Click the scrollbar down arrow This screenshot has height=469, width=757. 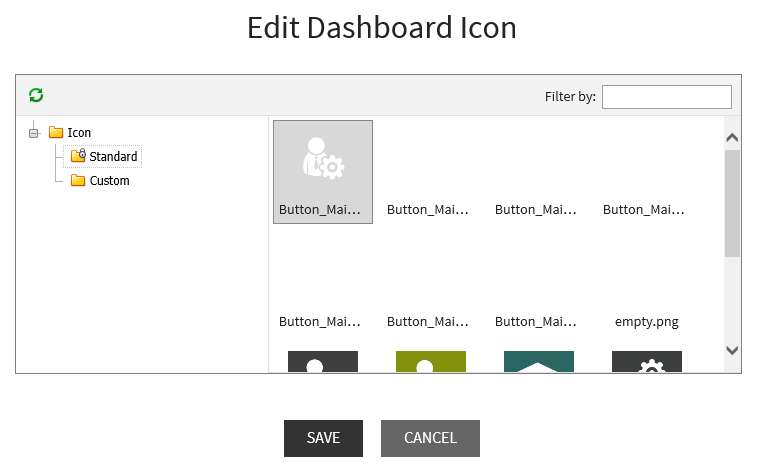[x=732, y=350]
